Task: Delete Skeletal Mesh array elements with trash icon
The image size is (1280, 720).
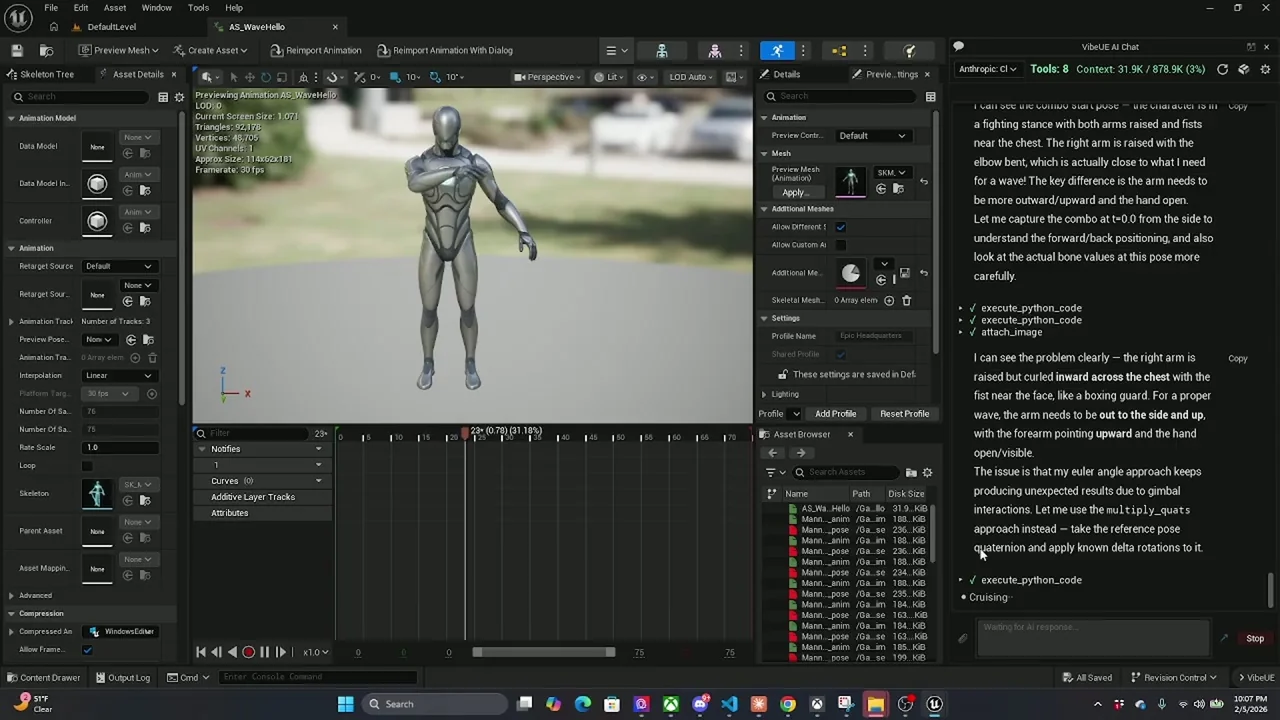Action: [906, 300]
